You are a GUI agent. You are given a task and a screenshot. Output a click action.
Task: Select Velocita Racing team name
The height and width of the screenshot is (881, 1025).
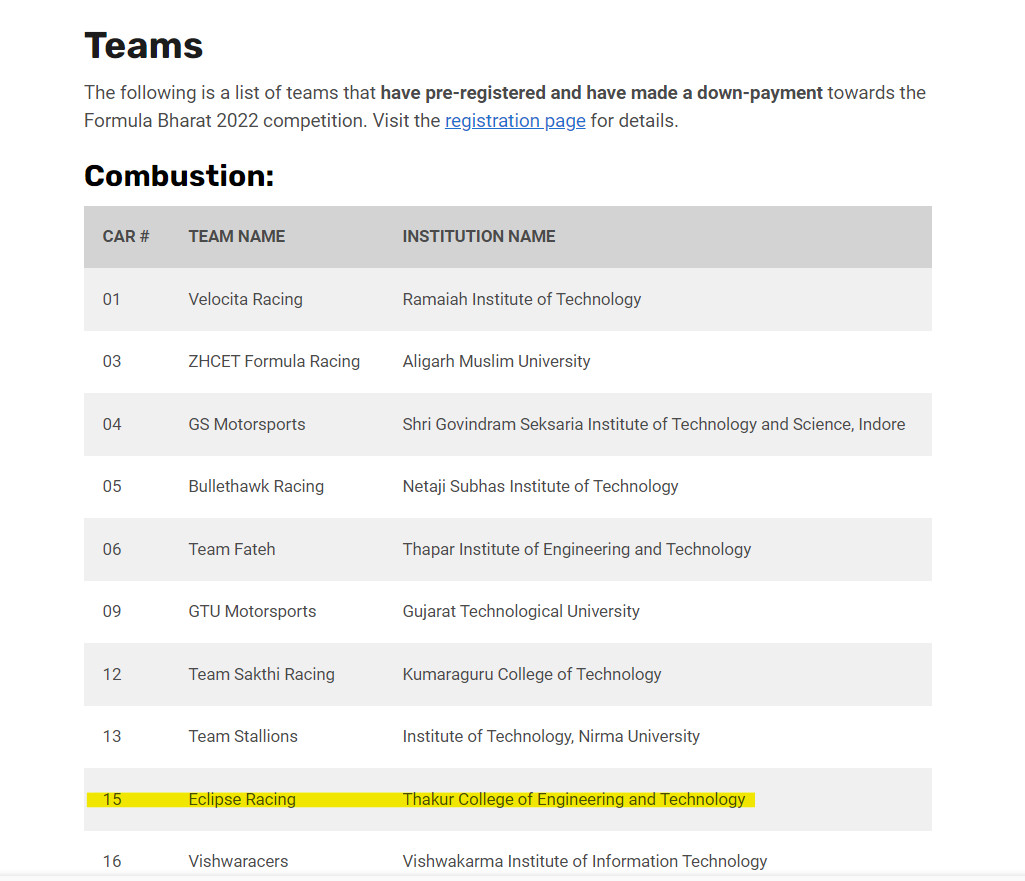pos(245,299)
